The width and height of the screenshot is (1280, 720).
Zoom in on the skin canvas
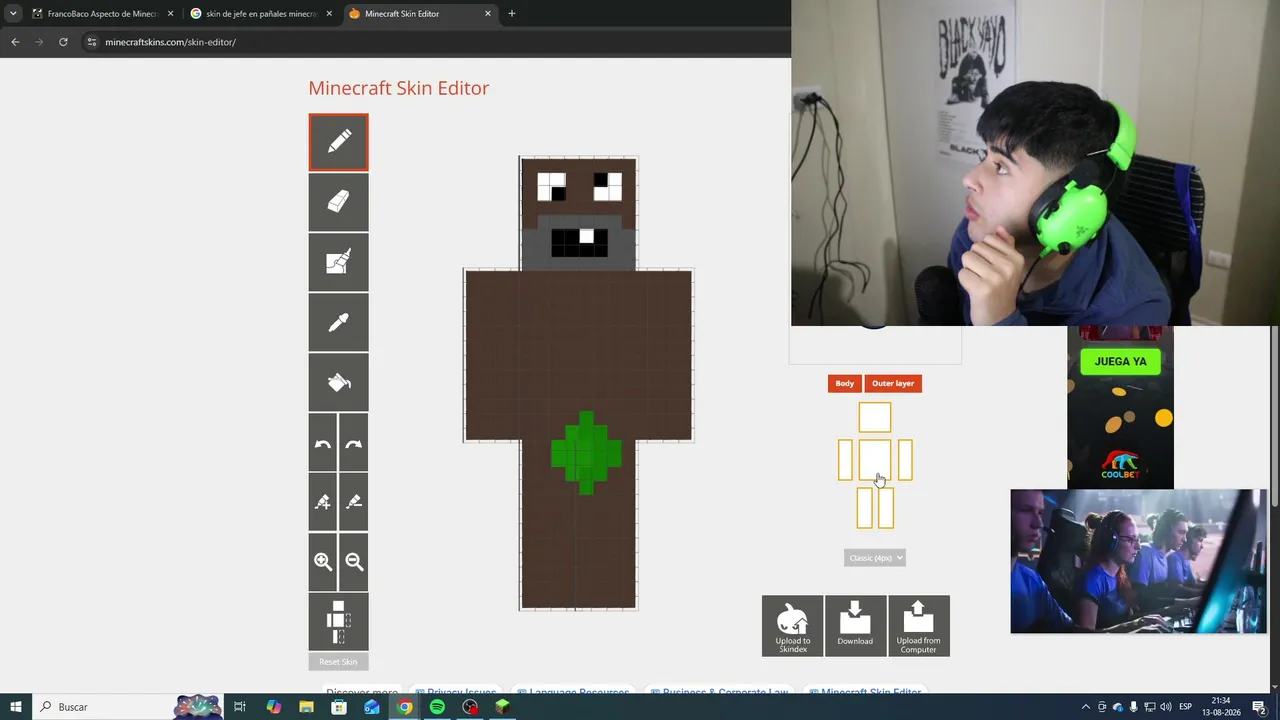click(323, 562)
